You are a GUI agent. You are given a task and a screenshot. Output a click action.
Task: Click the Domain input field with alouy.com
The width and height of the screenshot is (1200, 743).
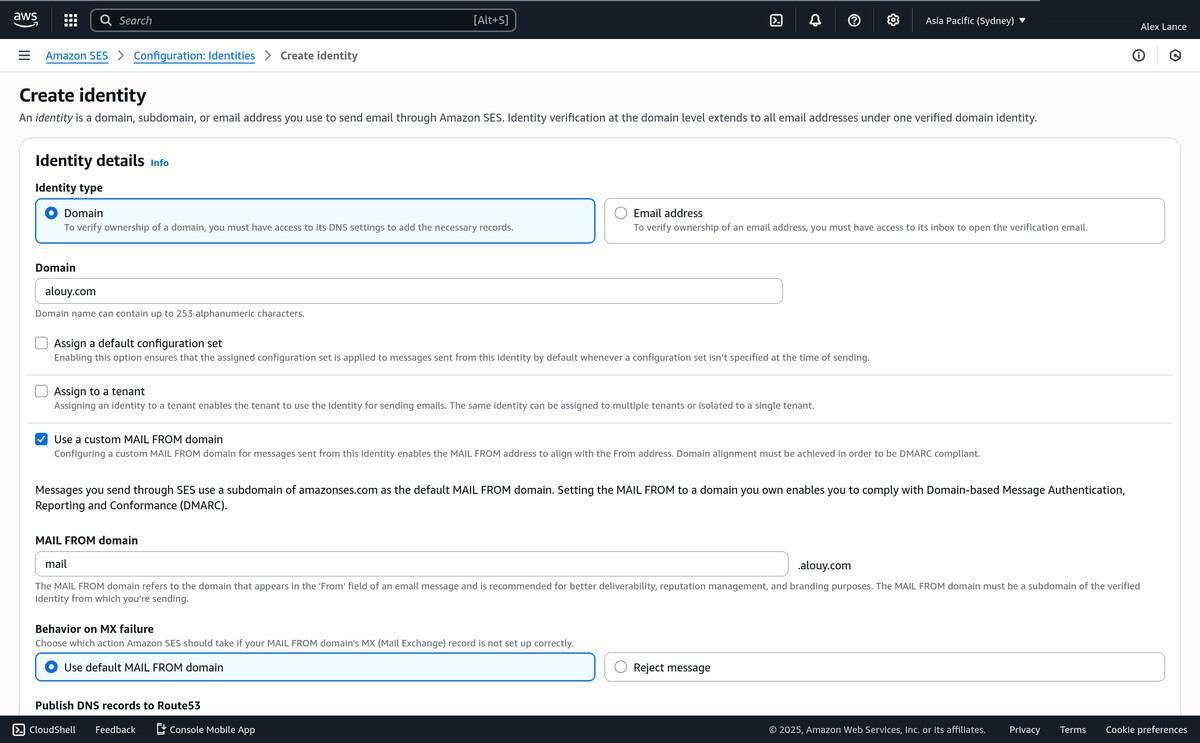[408, 291]
